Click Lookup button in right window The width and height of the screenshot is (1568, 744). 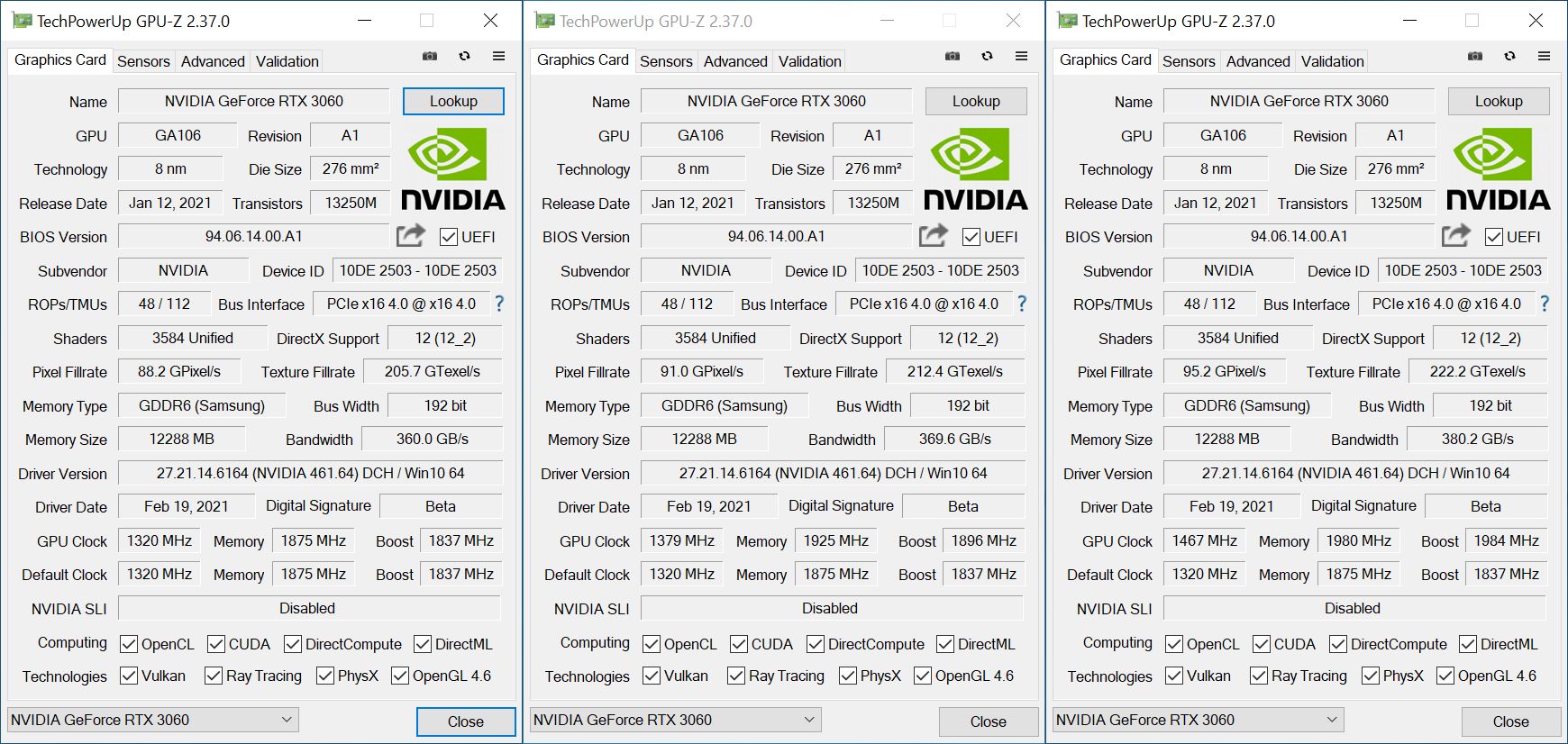(x=1499, y=101)
